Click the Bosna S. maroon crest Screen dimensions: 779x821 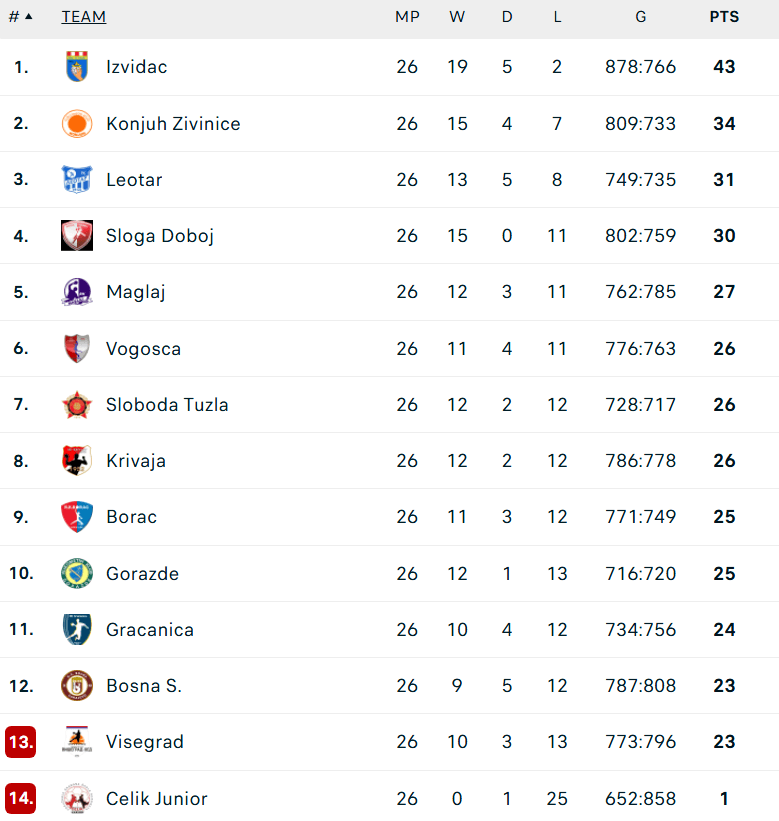pyautogui.click(x=77, y=685)
